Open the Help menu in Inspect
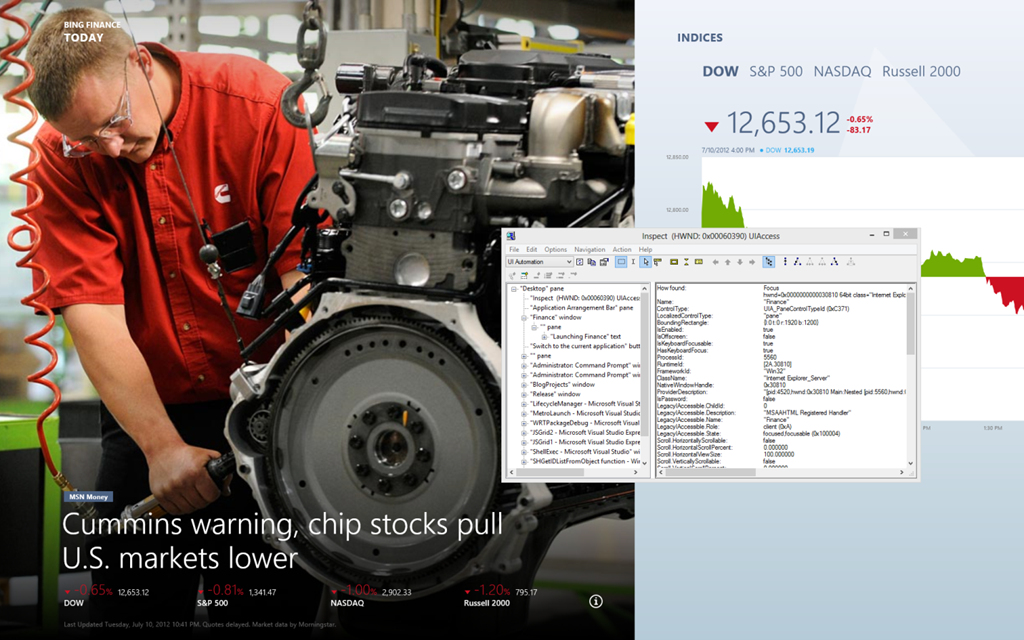The height and width of the screenshot is (640, 1024). pos(645,249)
